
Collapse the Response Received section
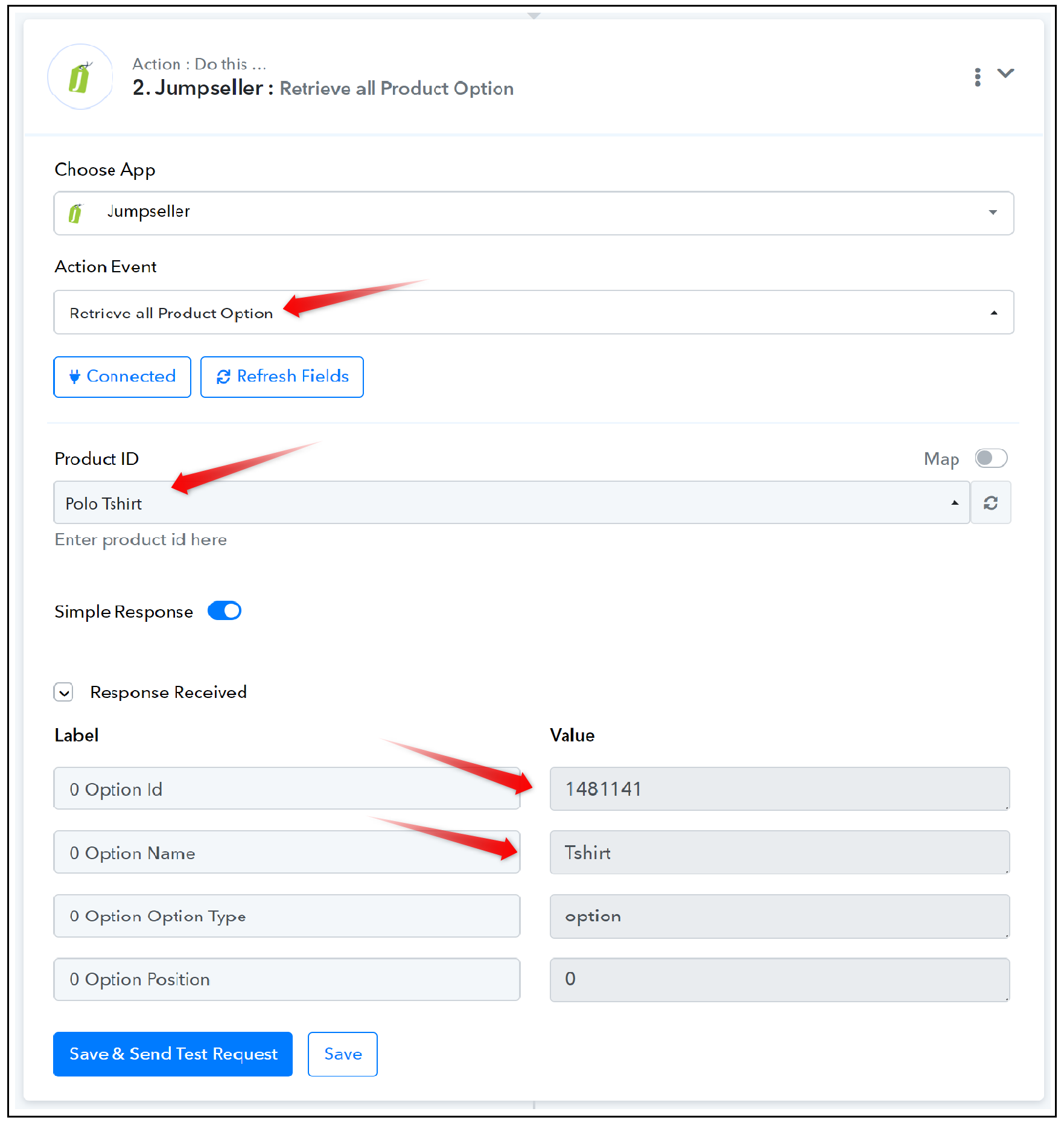point(63,692)
